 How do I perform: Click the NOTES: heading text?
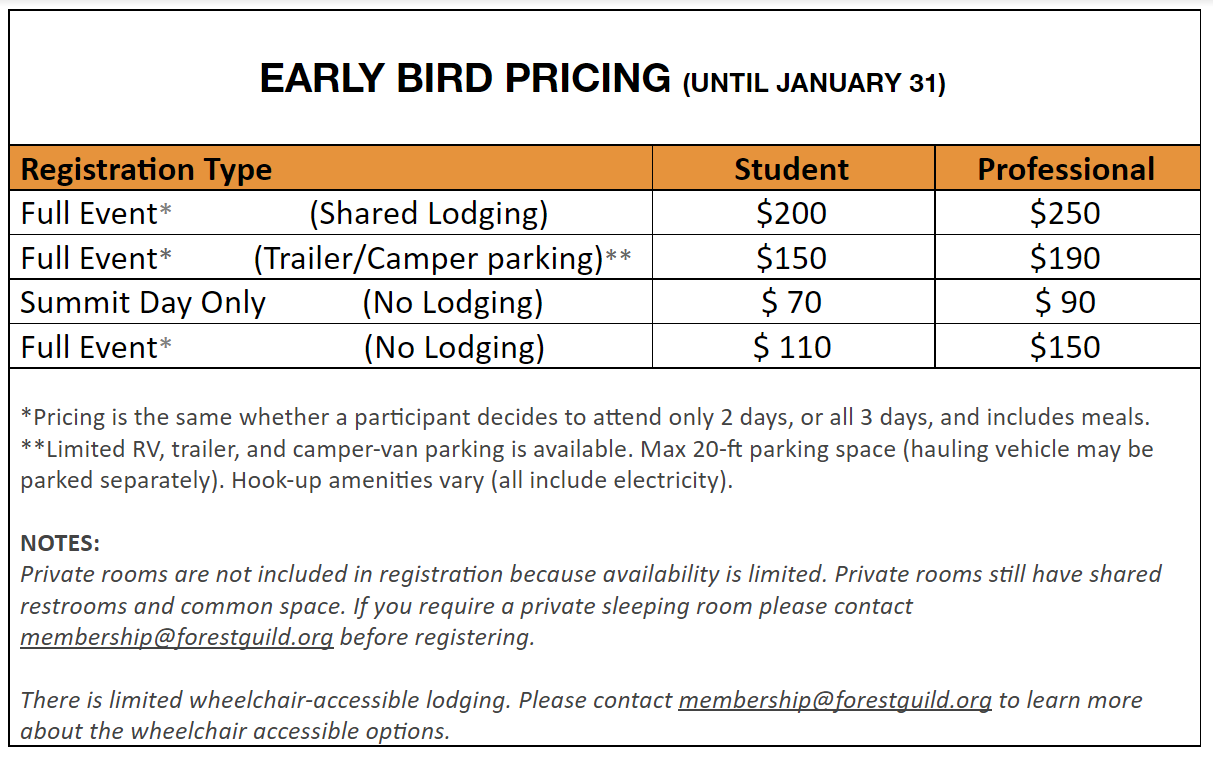tap(60, 544)
